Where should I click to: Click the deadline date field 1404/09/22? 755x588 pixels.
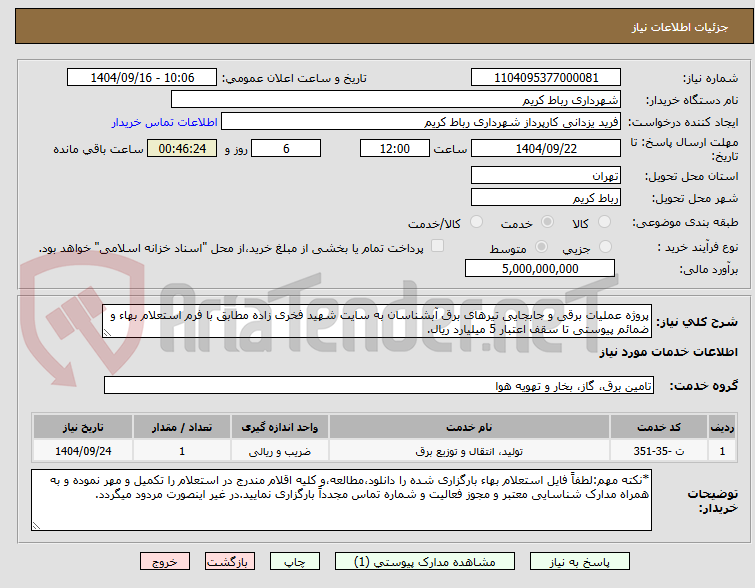(x=546, y=148)
